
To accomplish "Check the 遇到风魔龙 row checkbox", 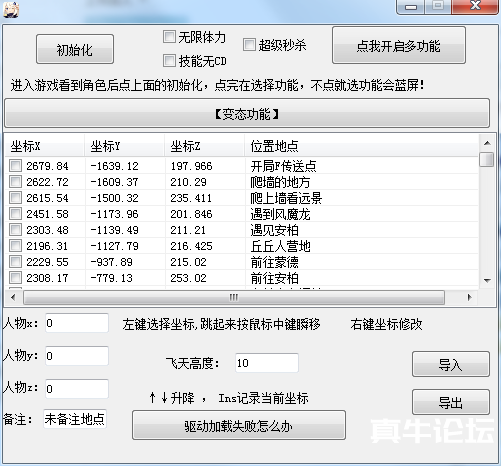I will tap(15, 214).
